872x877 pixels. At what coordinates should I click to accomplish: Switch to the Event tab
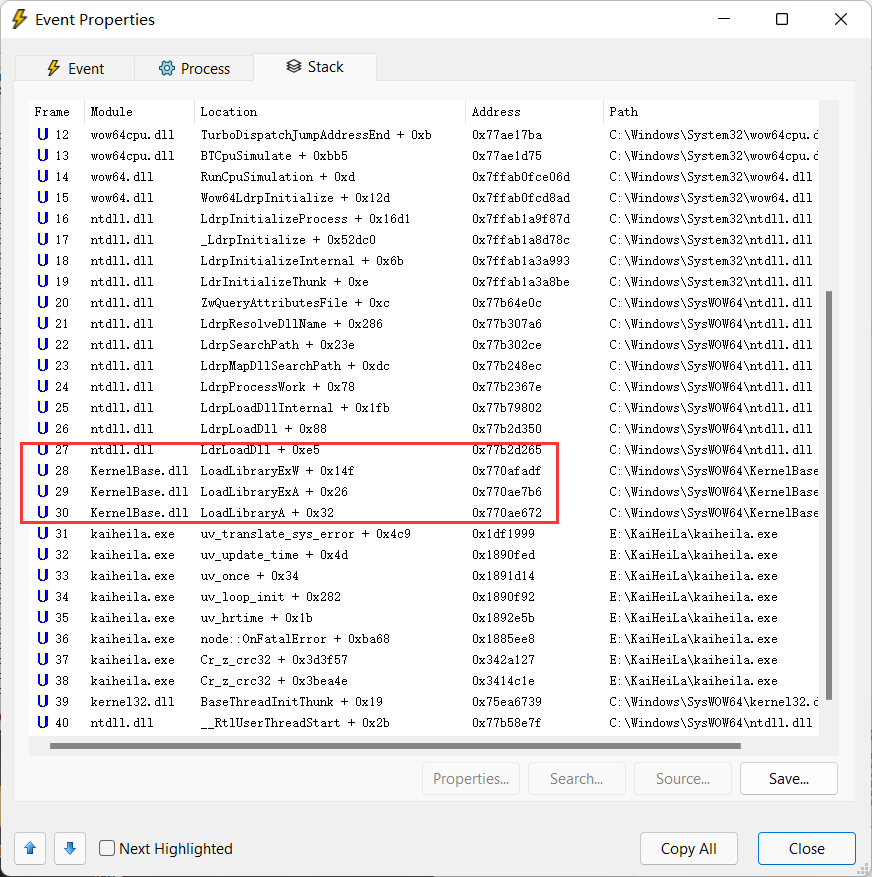click(75, 68)
